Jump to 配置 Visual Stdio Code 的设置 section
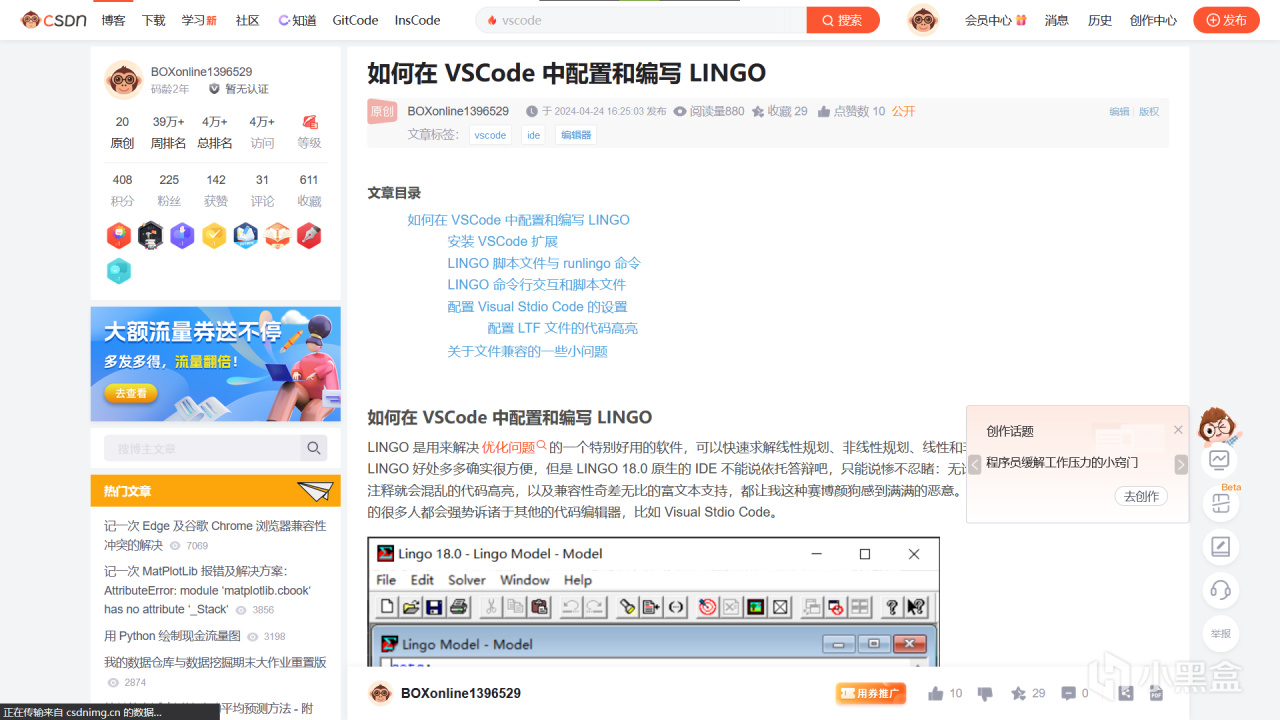 point(537,307)
